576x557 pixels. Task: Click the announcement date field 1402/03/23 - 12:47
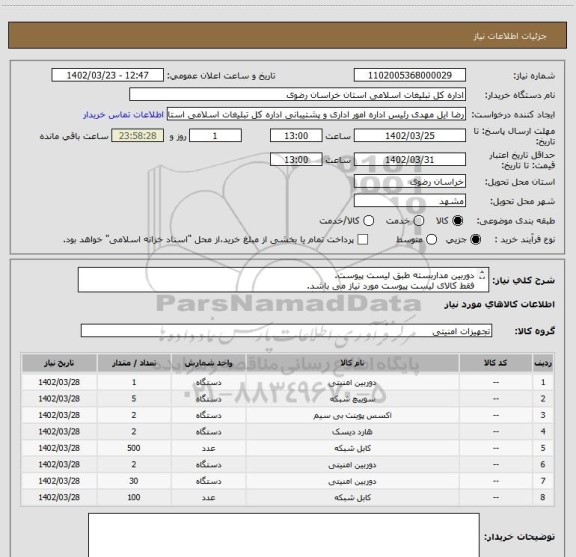pyautogui.click(x=108, y=75)
